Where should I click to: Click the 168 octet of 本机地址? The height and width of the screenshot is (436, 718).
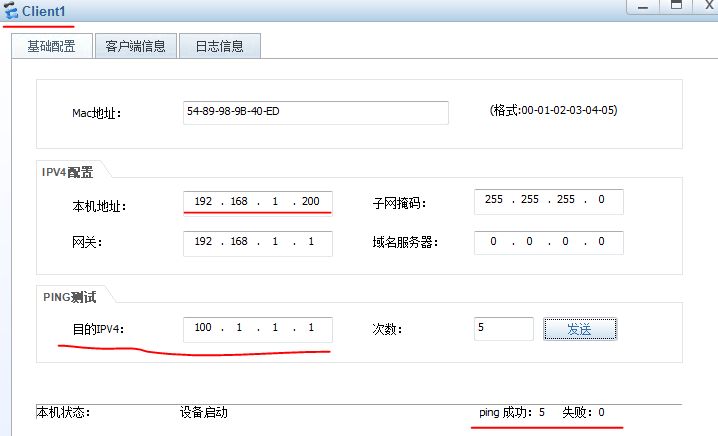[238, 202]
